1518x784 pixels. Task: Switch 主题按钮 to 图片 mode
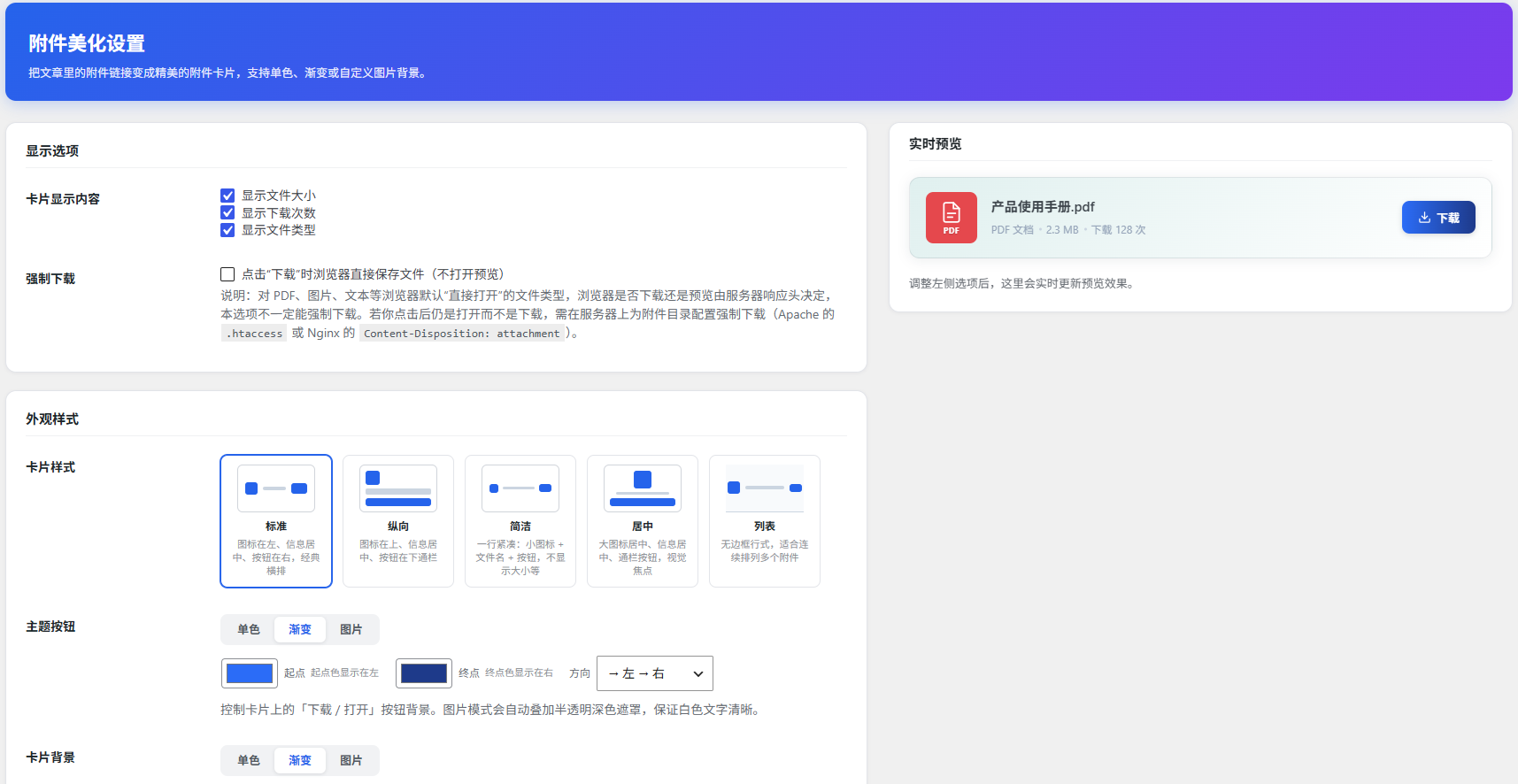[351, 629]
